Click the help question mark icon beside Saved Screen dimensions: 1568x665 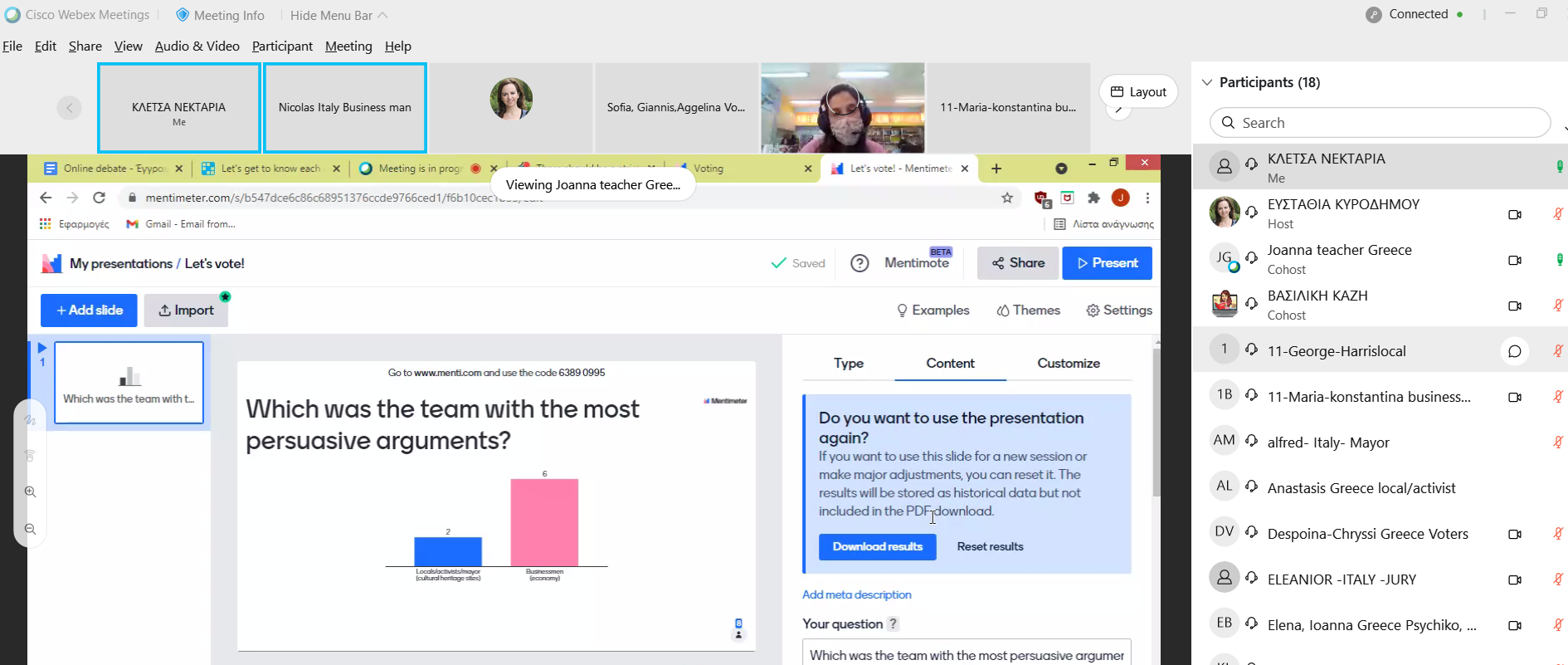[859, 263]
